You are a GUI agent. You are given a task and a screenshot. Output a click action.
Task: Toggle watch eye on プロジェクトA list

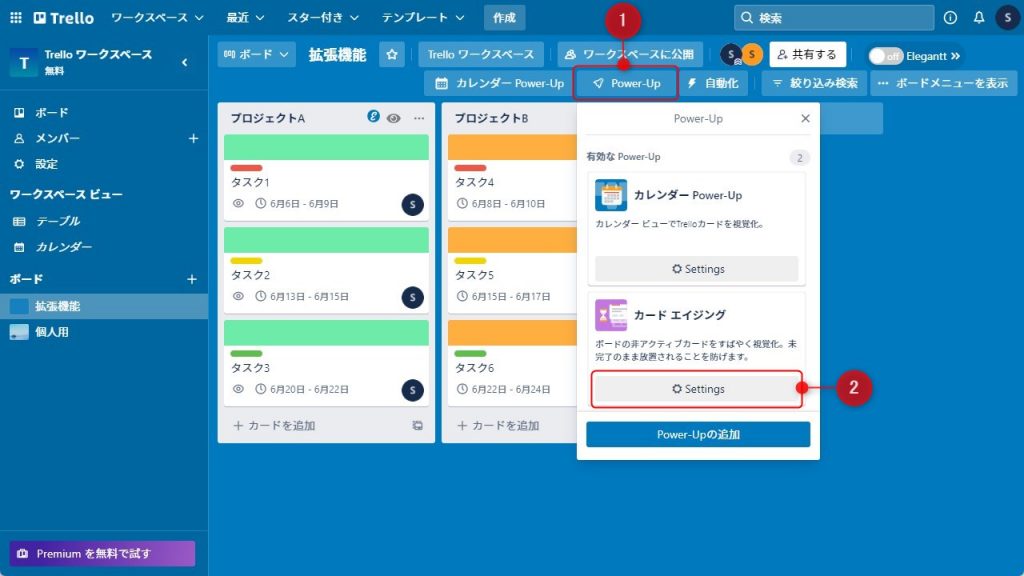(393, 118)
